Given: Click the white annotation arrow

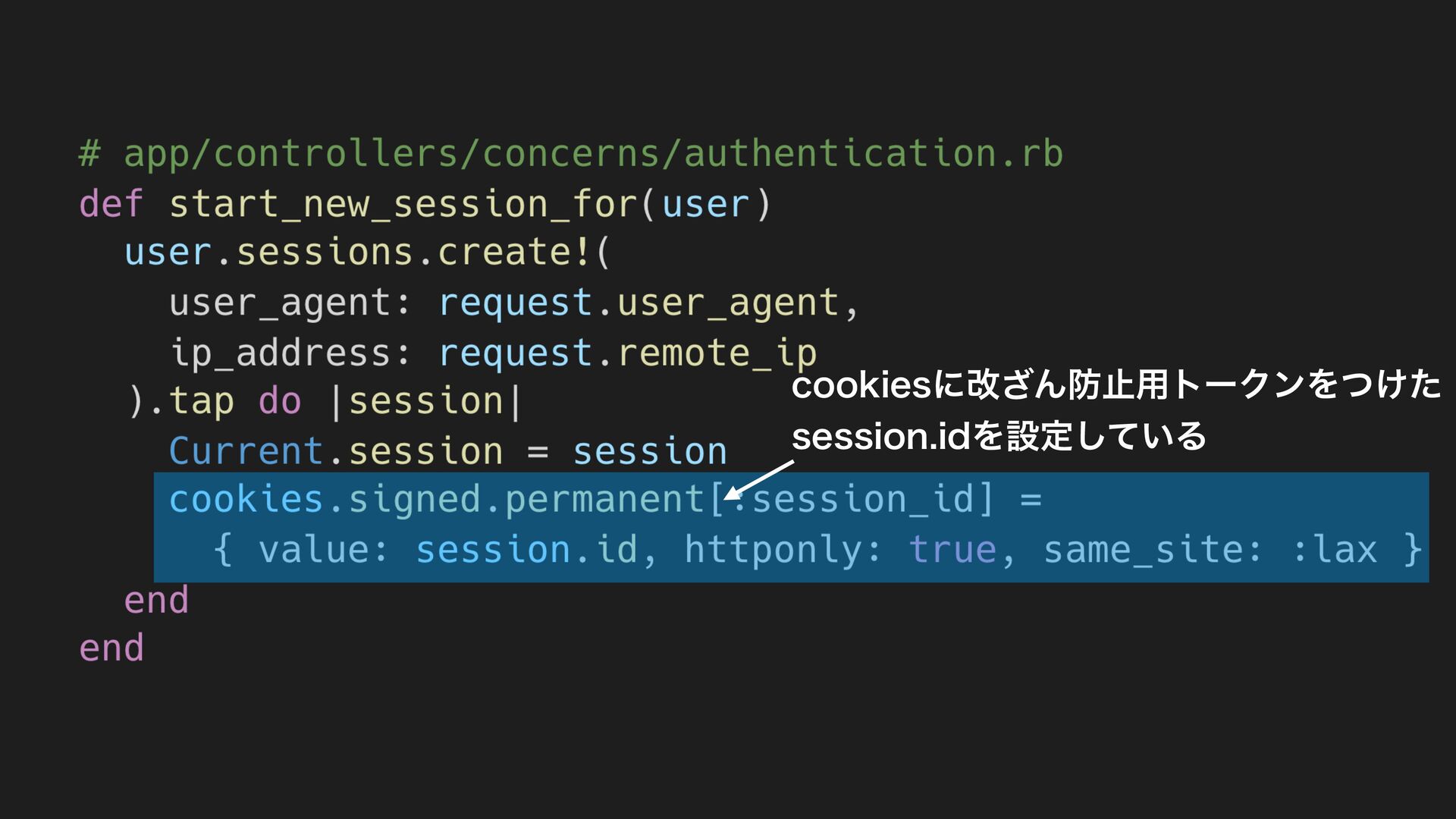Looking at the screenshot, I should pyautogui.click(x=758, y=479).
